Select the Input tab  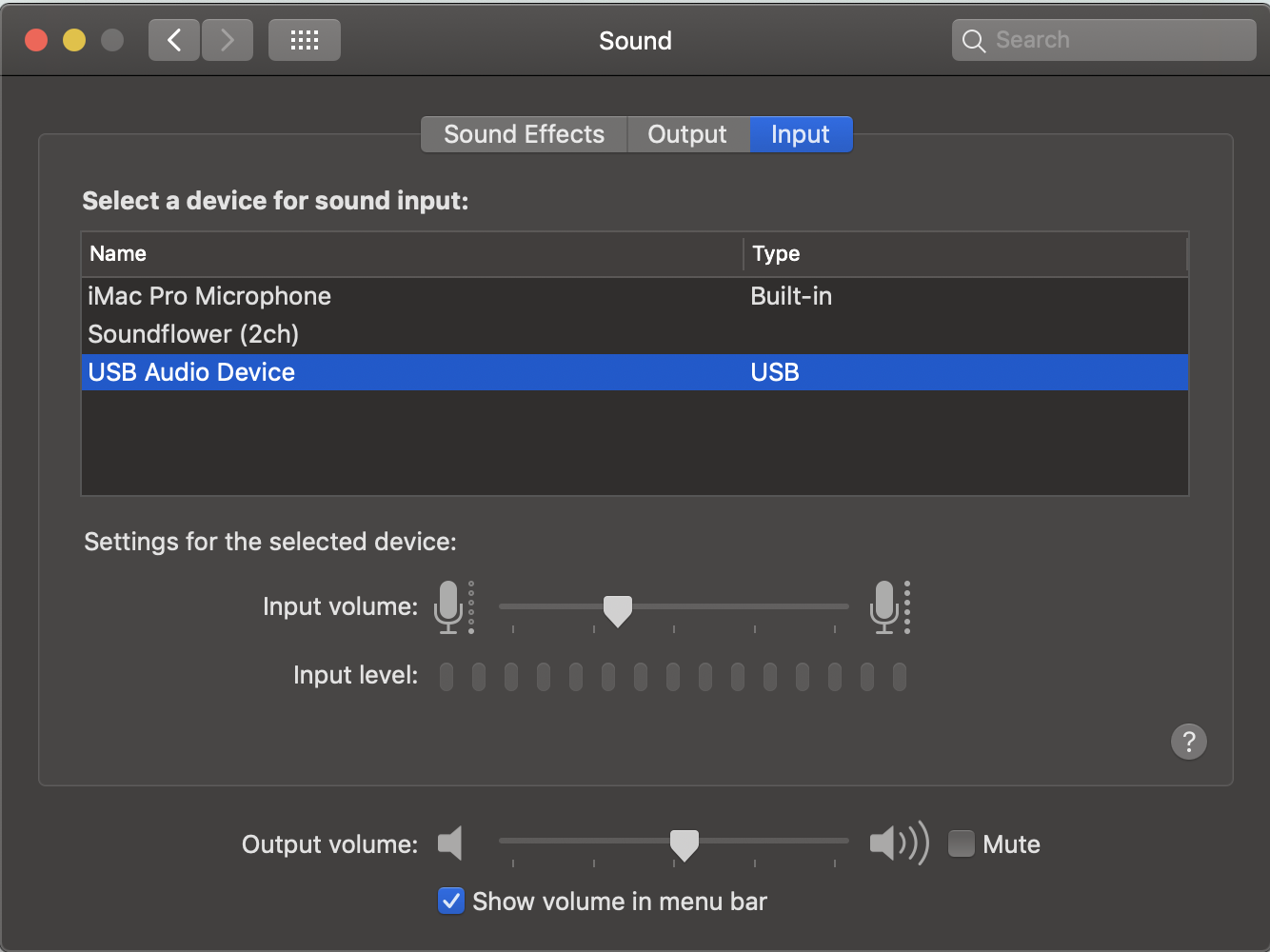coord(800,134)
